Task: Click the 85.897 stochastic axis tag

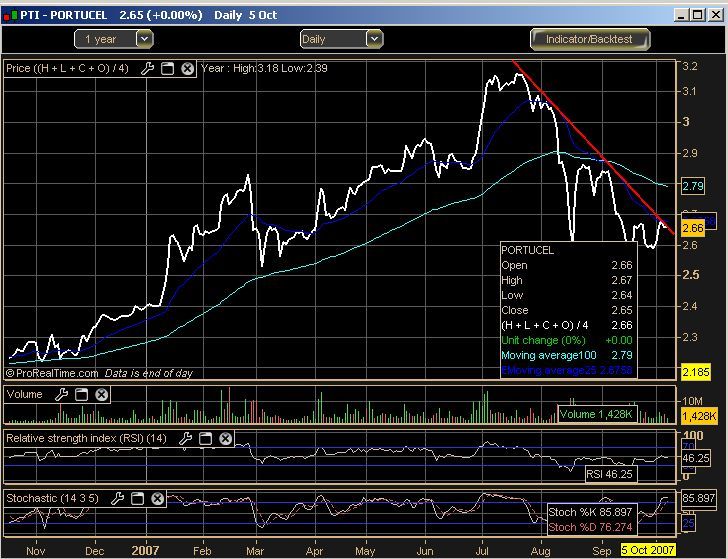Action: pos(699,499)
